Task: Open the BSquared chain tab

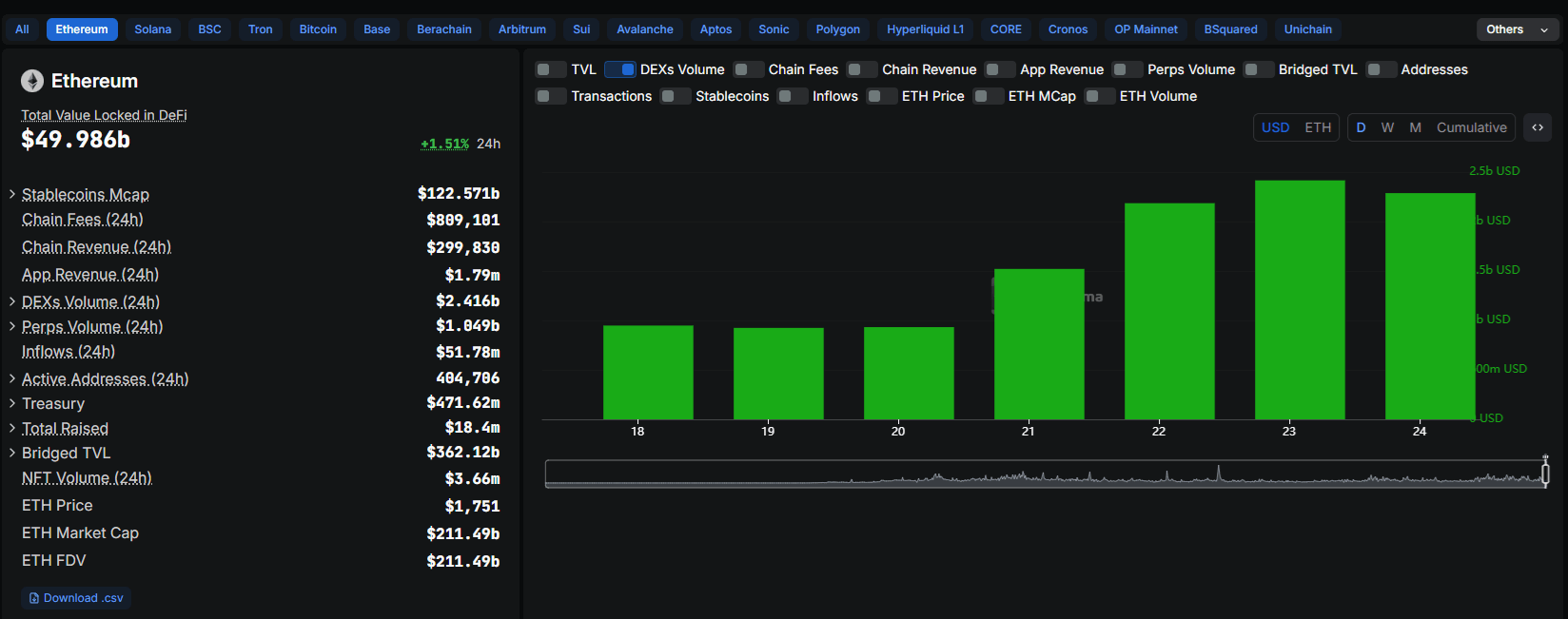Action: pos(1230,29)
